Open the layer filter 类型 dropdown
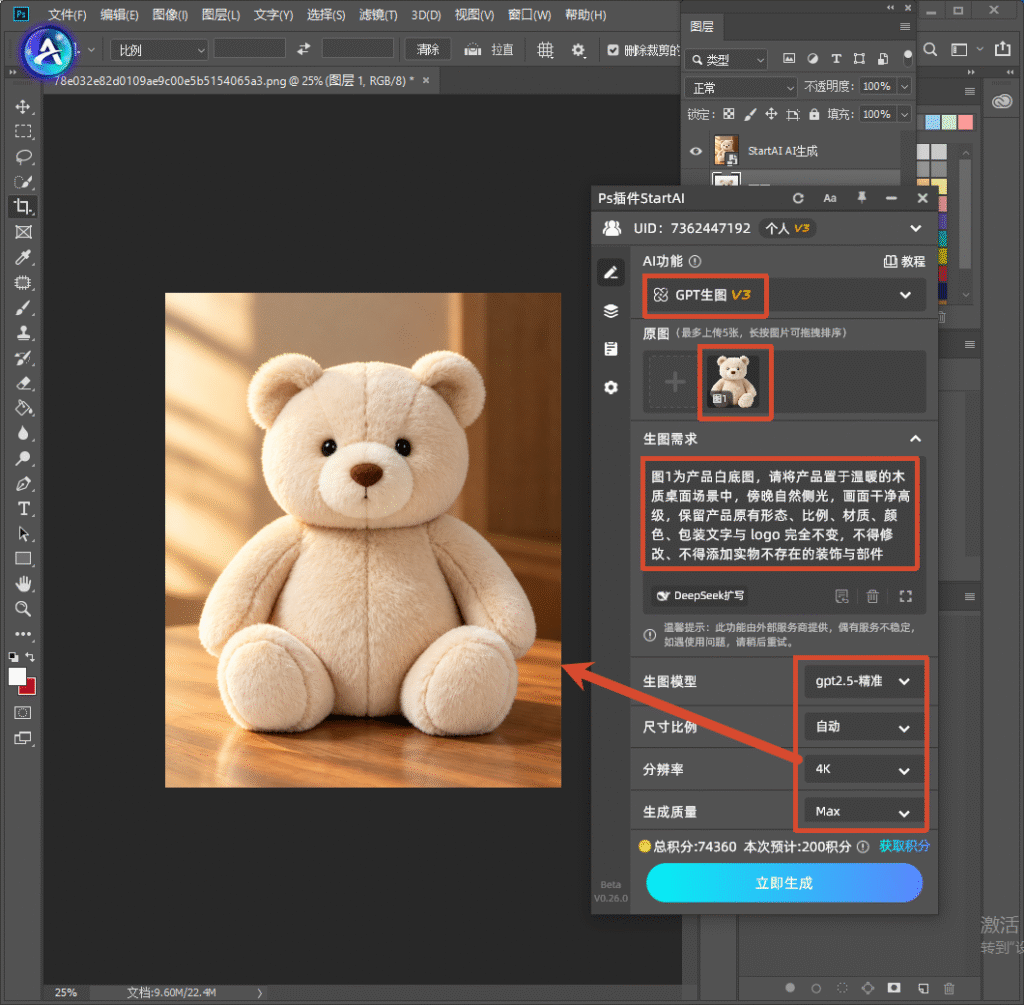 [x=727, y=59]
